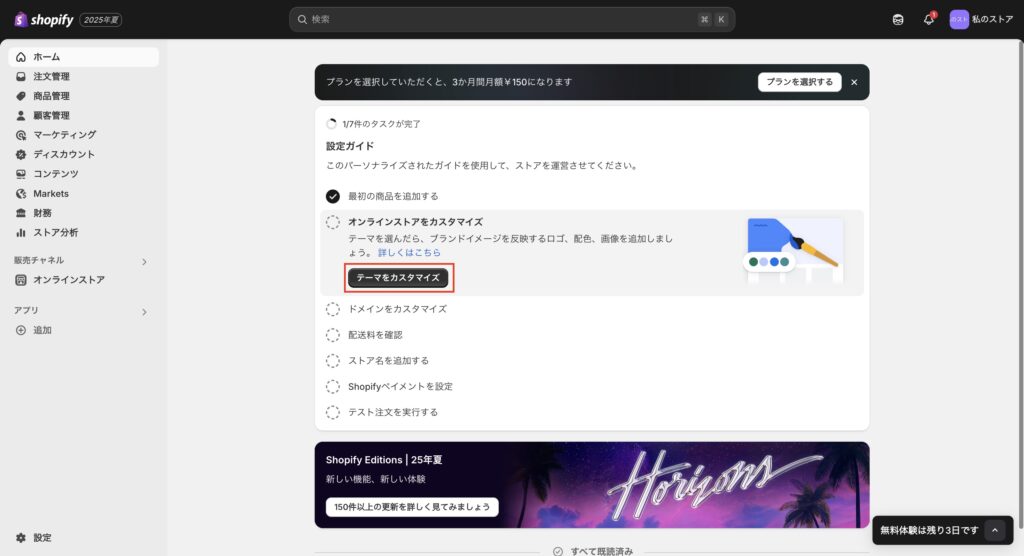Open 注文管理 in the sidebar
Screen dimensions: 1024x556
[51, 77]
